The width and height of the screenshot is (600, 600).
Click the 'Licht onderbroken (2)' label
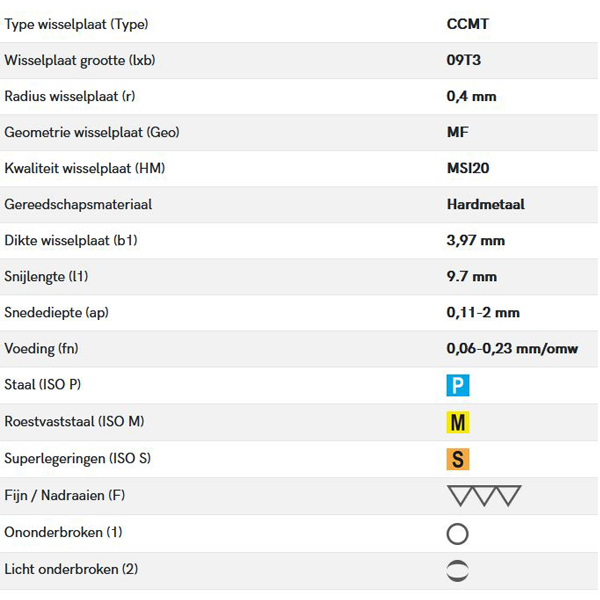point(71,569)
